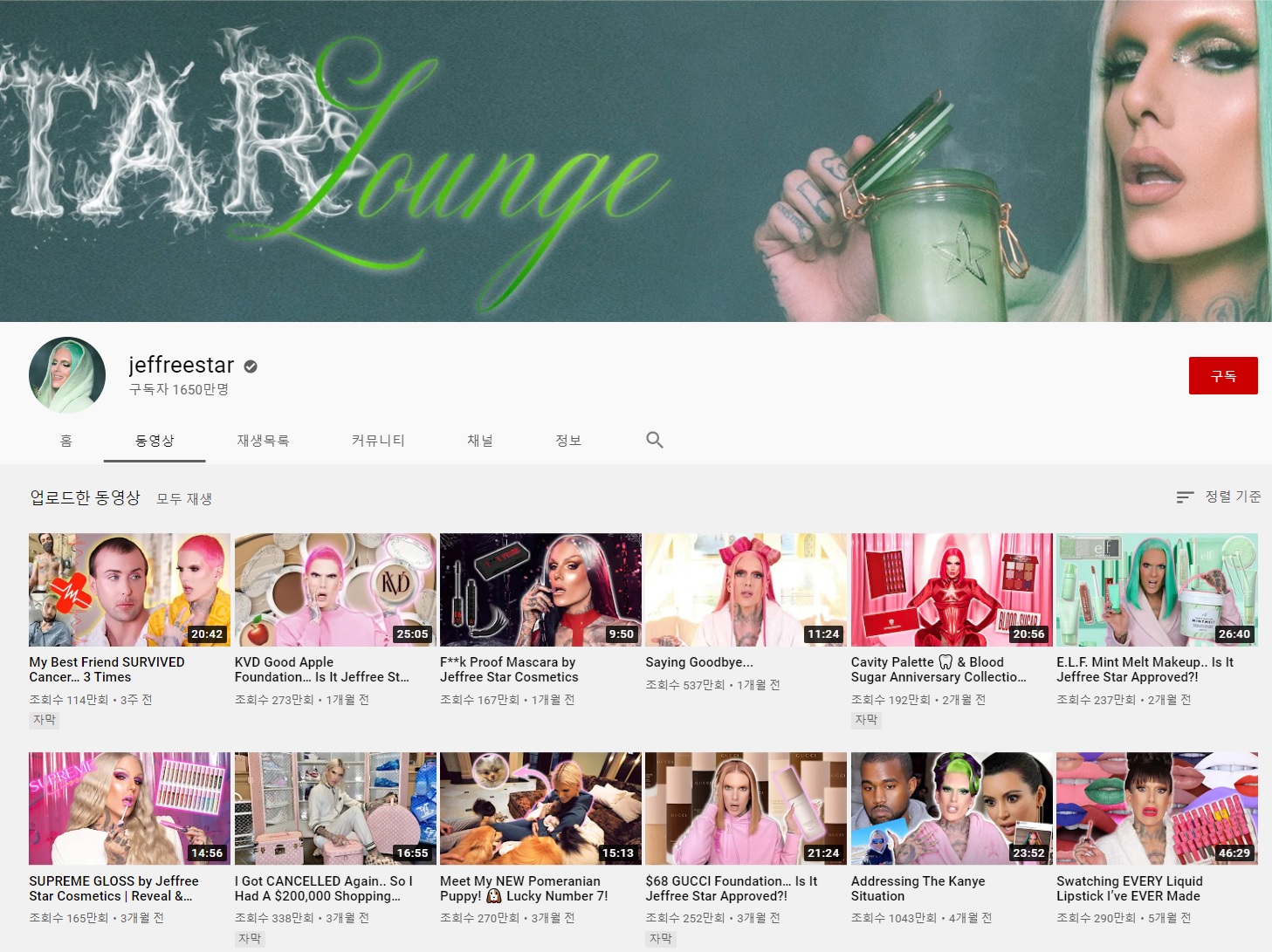The height and width of the screenshot is (952, 1272).
Task: Click the Star Lounge channel banner
Action: pos(636,161)
